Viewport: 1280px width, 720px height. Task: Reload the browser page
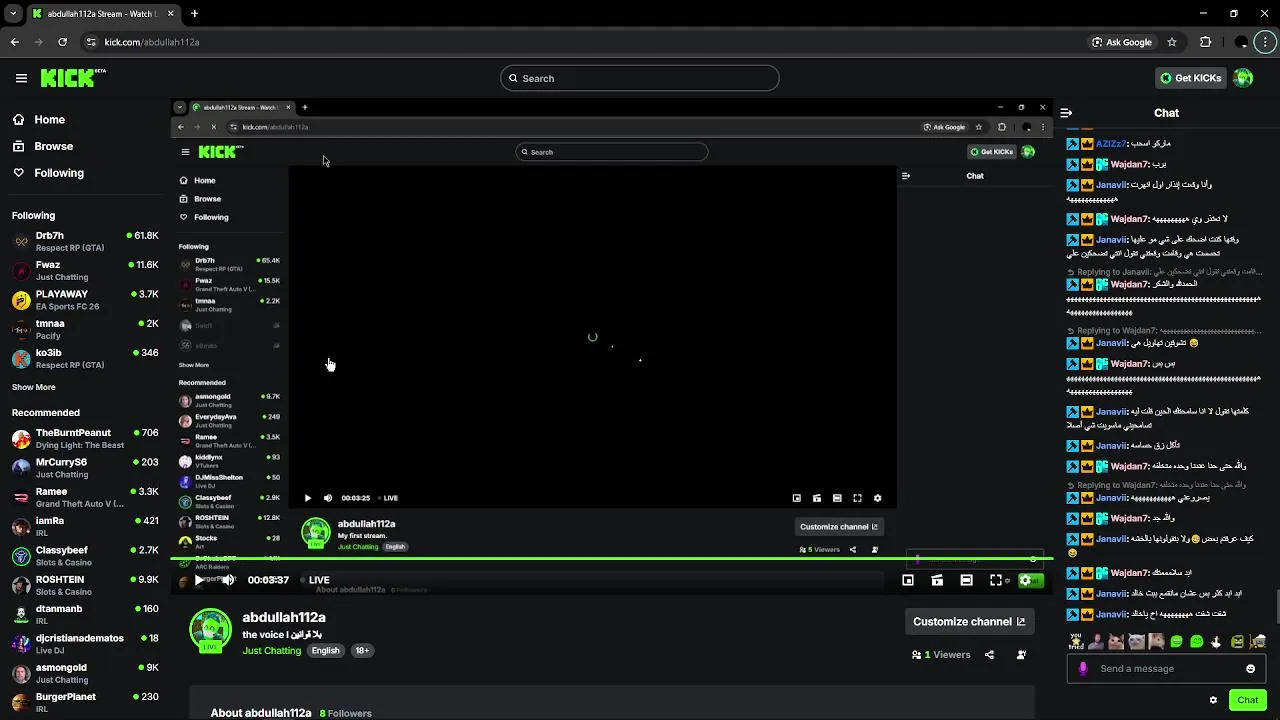click(62, 42)
